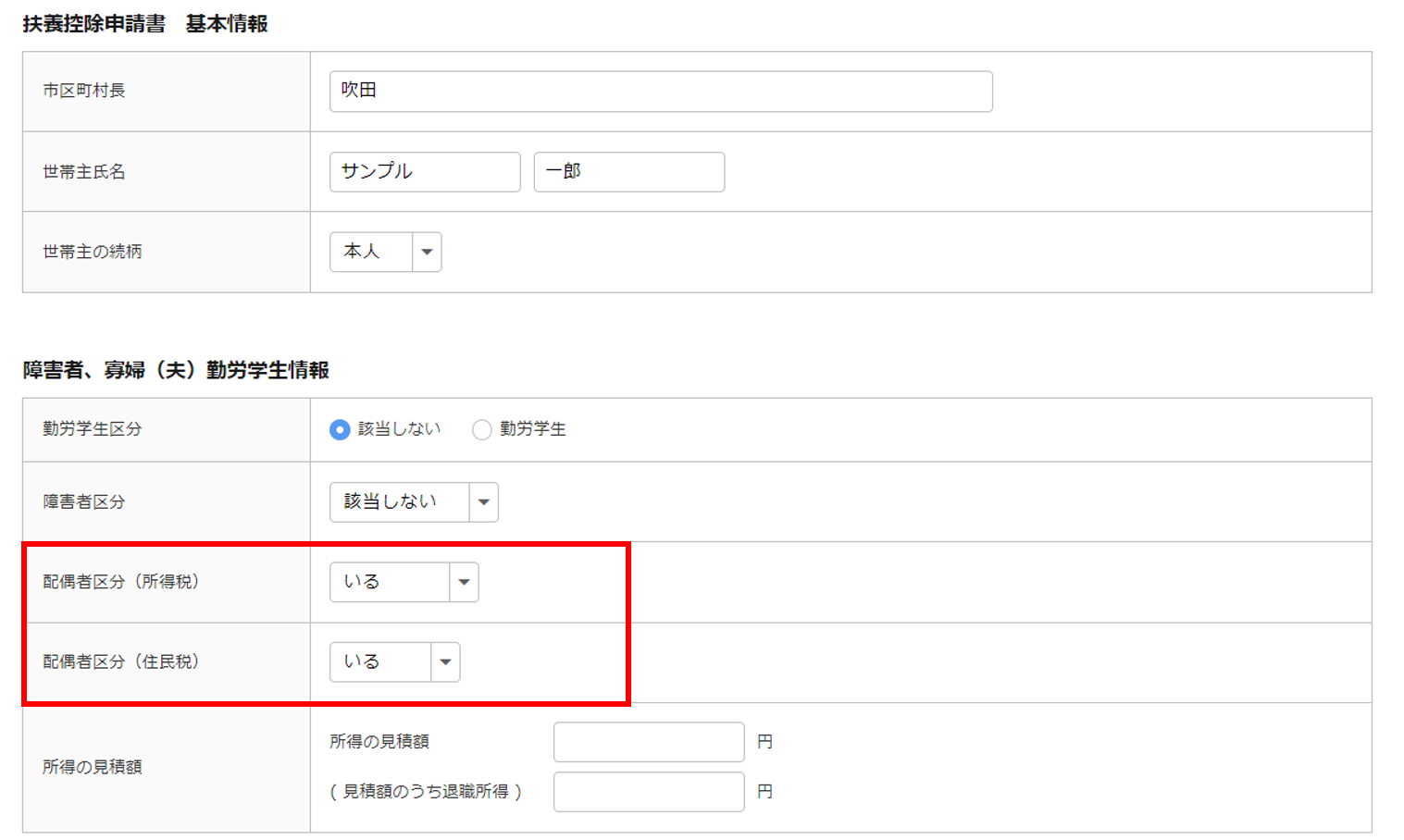The height and width of the screenshot is (840, 1404).
Task: Click the 扶養控除申請書 基本情報 section heading
Action: 145,24
